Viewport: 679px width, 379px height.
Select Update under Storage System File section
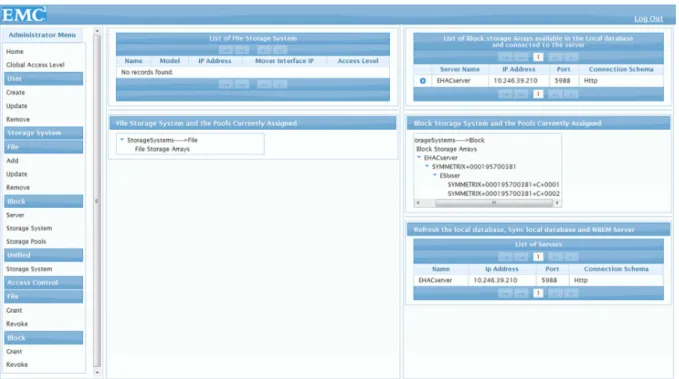click(16, 174)
